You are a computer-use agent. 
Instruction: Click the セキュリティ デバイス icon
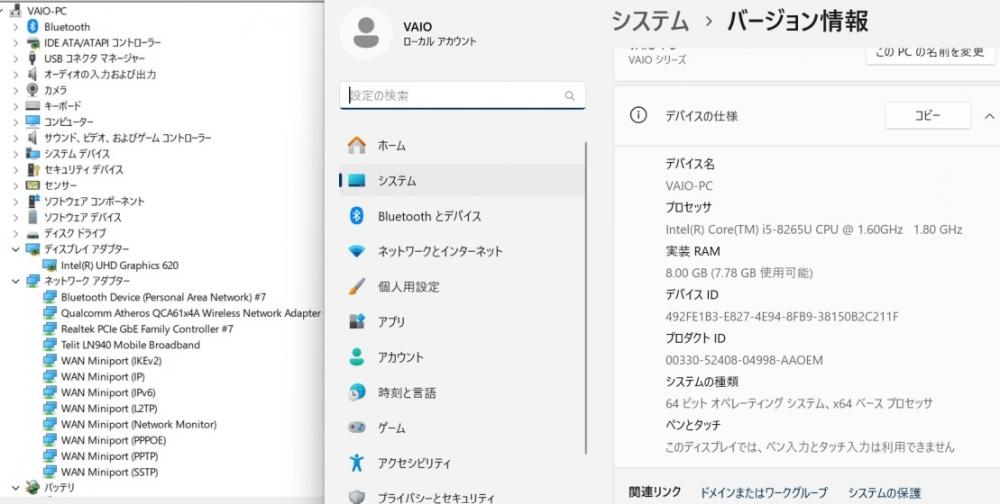tap(33, 170)
